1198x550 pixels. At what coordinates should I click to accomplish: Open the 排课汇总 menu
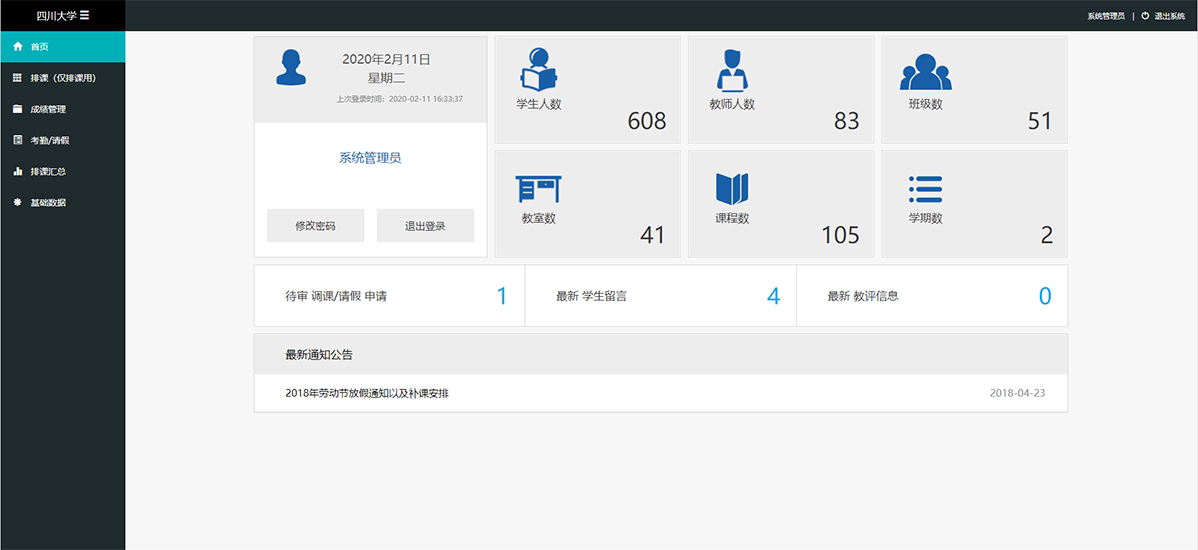click(x=63, y=172)
